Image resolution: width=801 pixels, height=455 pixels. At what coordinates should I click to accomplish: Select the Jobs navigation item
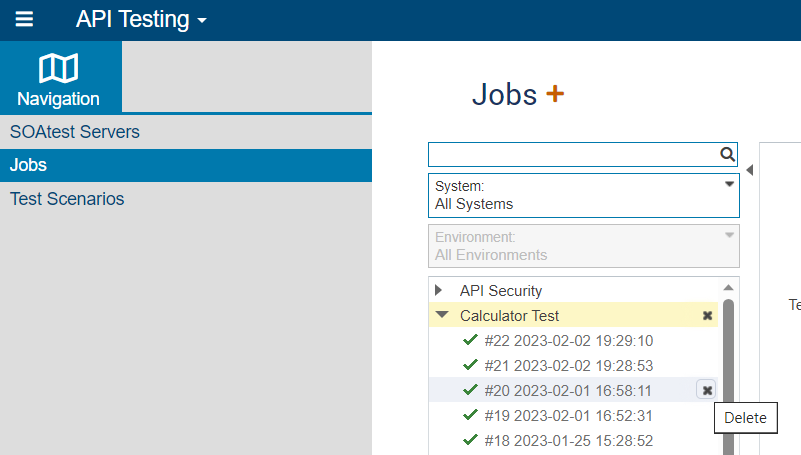(x=186, y=165)
